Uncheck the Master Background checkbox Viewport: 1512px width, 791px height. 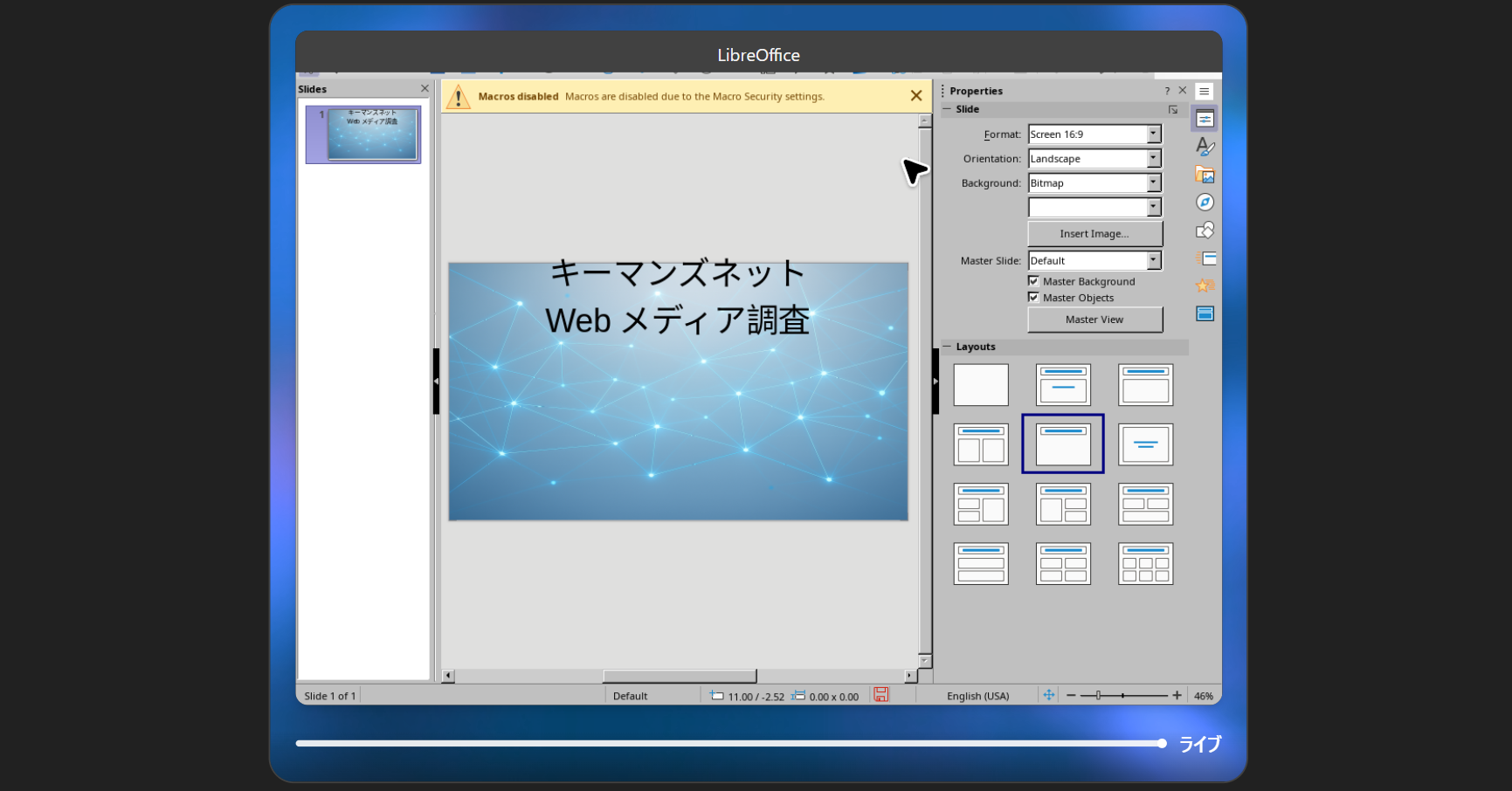click(1033, 281)
